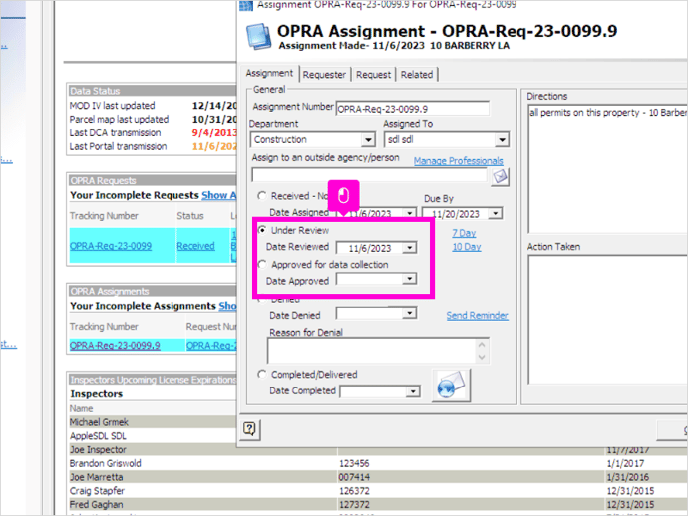Click the Status column header
Screen dimensions: 688x516
point(190,215)
